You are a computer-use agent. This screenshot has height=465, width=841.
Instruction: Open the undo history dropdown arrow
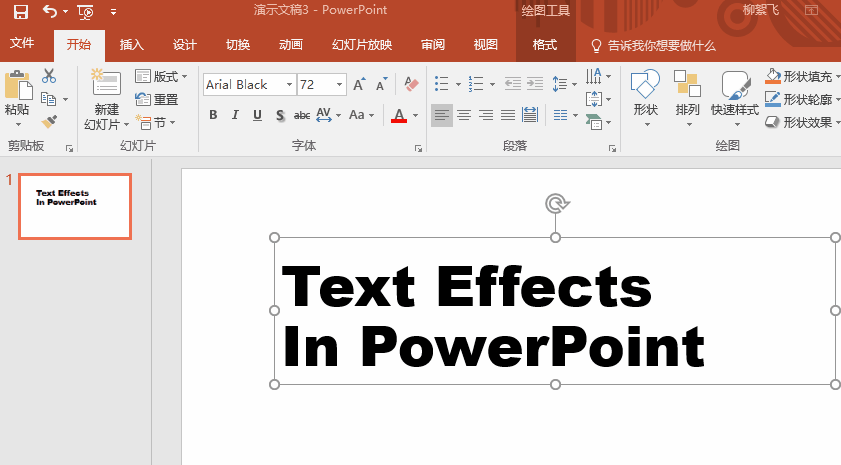tap(65, 11)
